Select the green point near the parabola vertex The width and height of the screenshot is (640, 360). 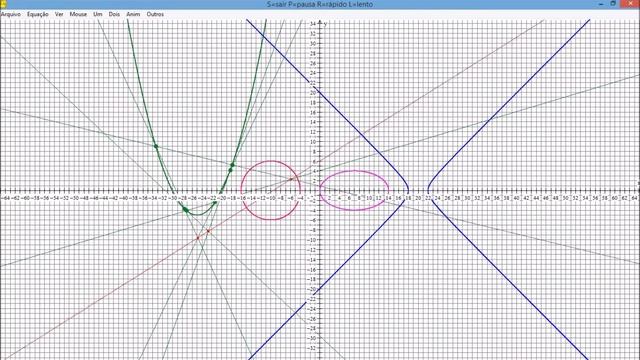coord(185,210)
